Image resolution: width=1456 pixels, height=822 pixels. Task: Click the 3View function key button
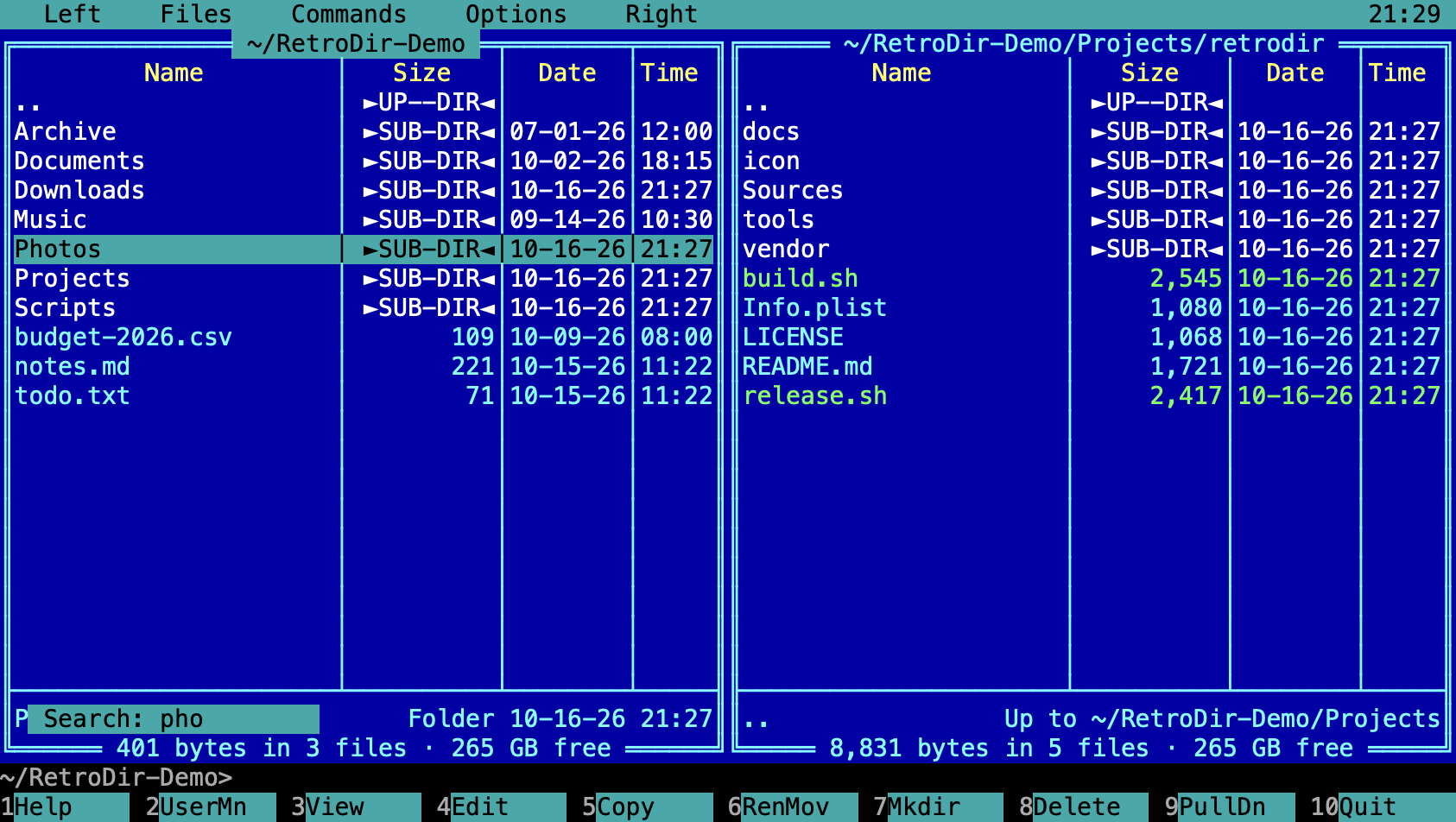pos(356,806)
